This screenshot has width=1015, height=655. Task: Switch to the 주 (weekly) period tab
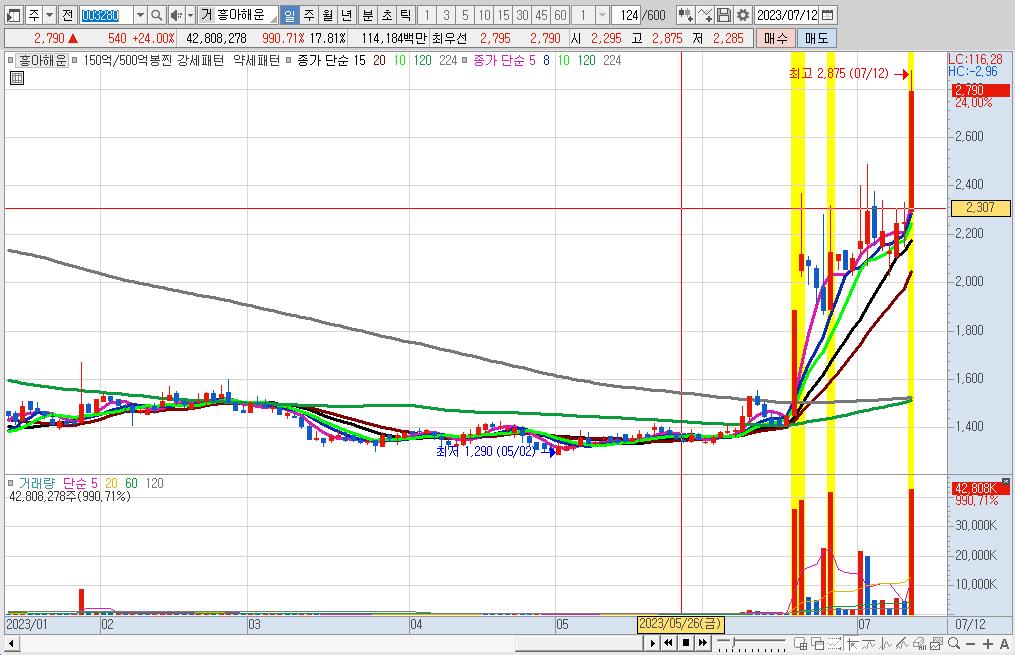[309, 15]
